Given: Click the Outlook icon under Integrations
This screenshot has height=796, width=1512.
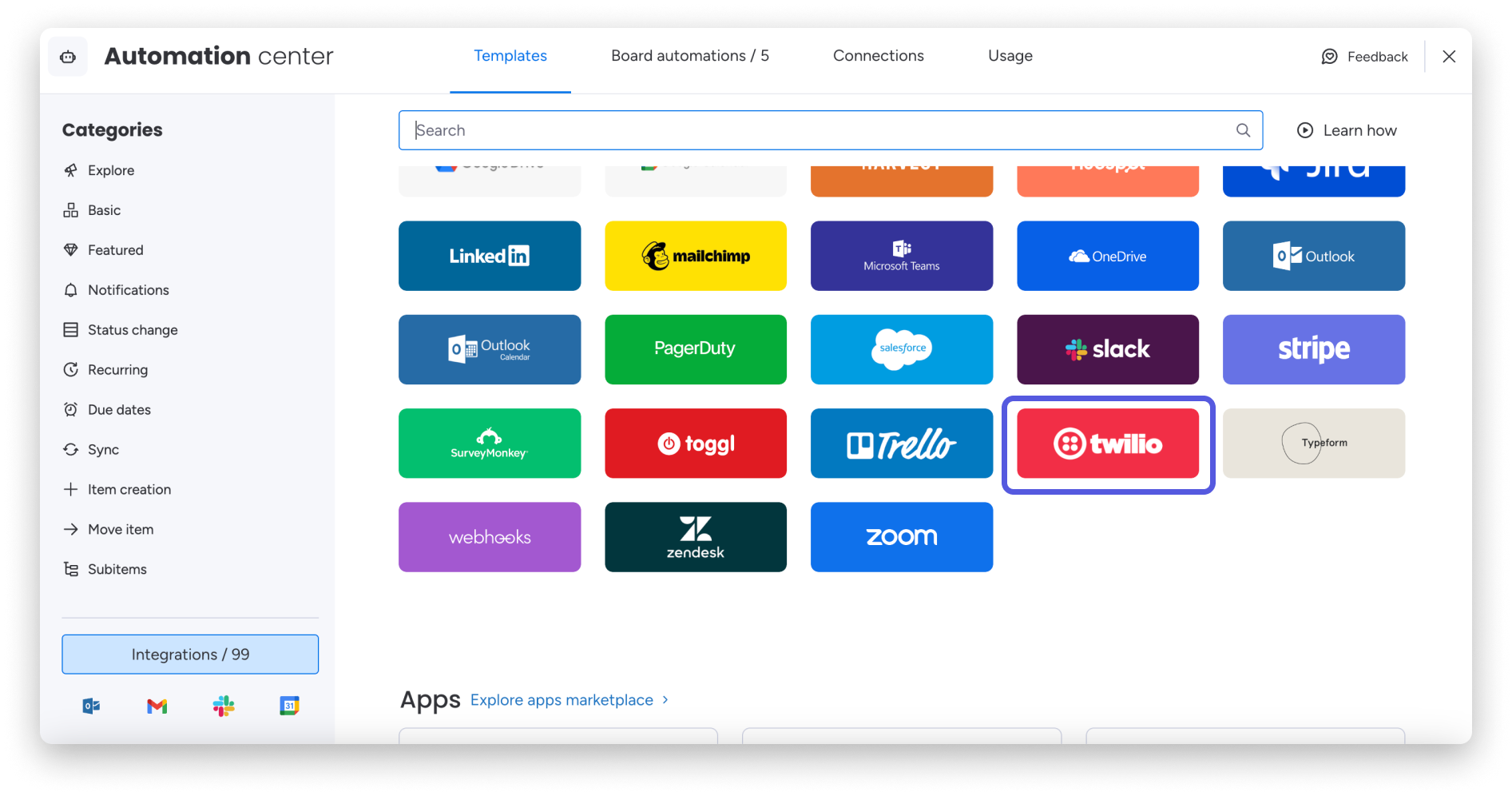Looking at the screenshot, I should click(91, 706).
